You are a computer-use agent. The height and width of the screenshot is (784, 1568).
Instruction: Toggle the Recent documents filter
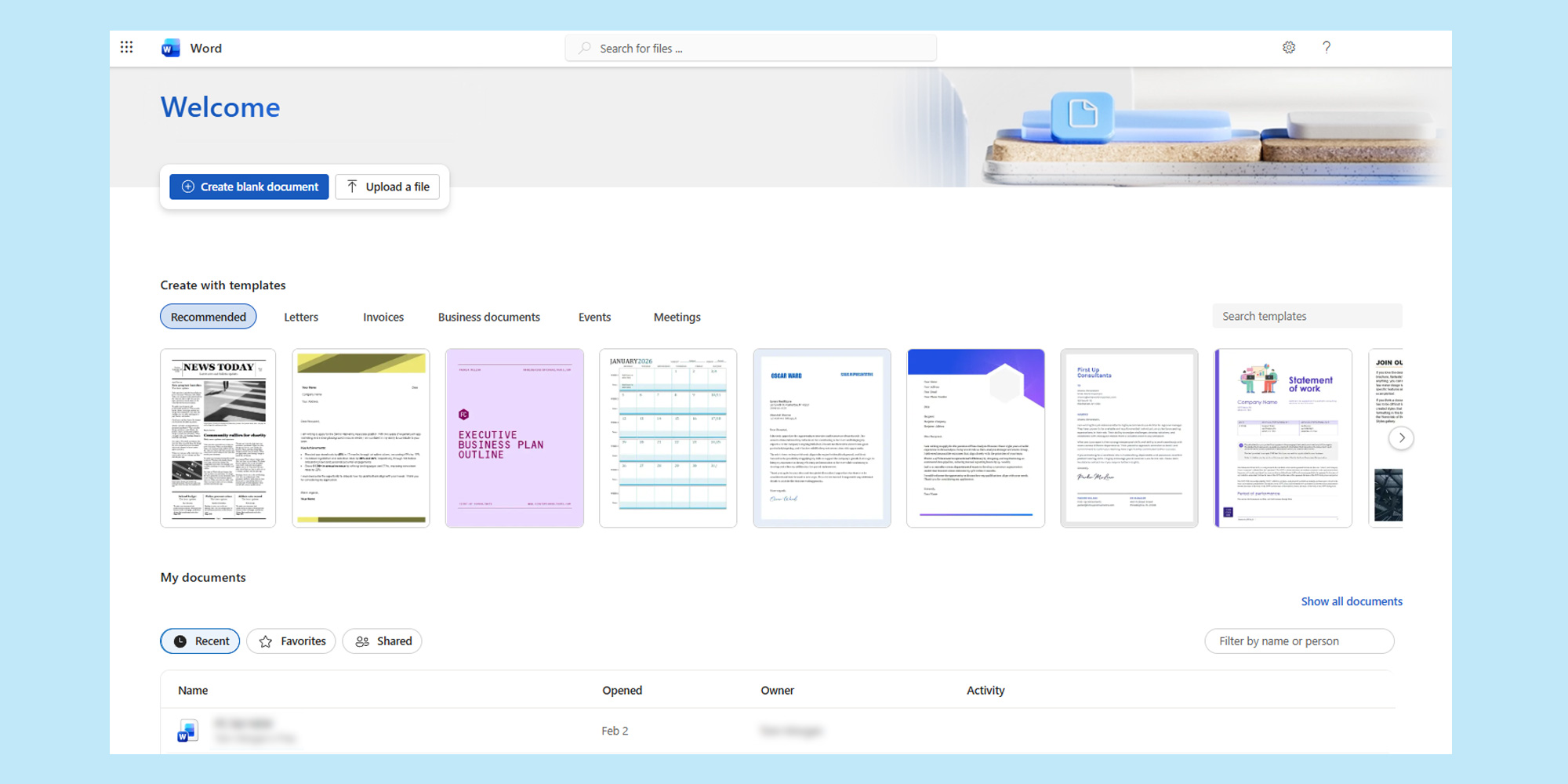(201, 641)
